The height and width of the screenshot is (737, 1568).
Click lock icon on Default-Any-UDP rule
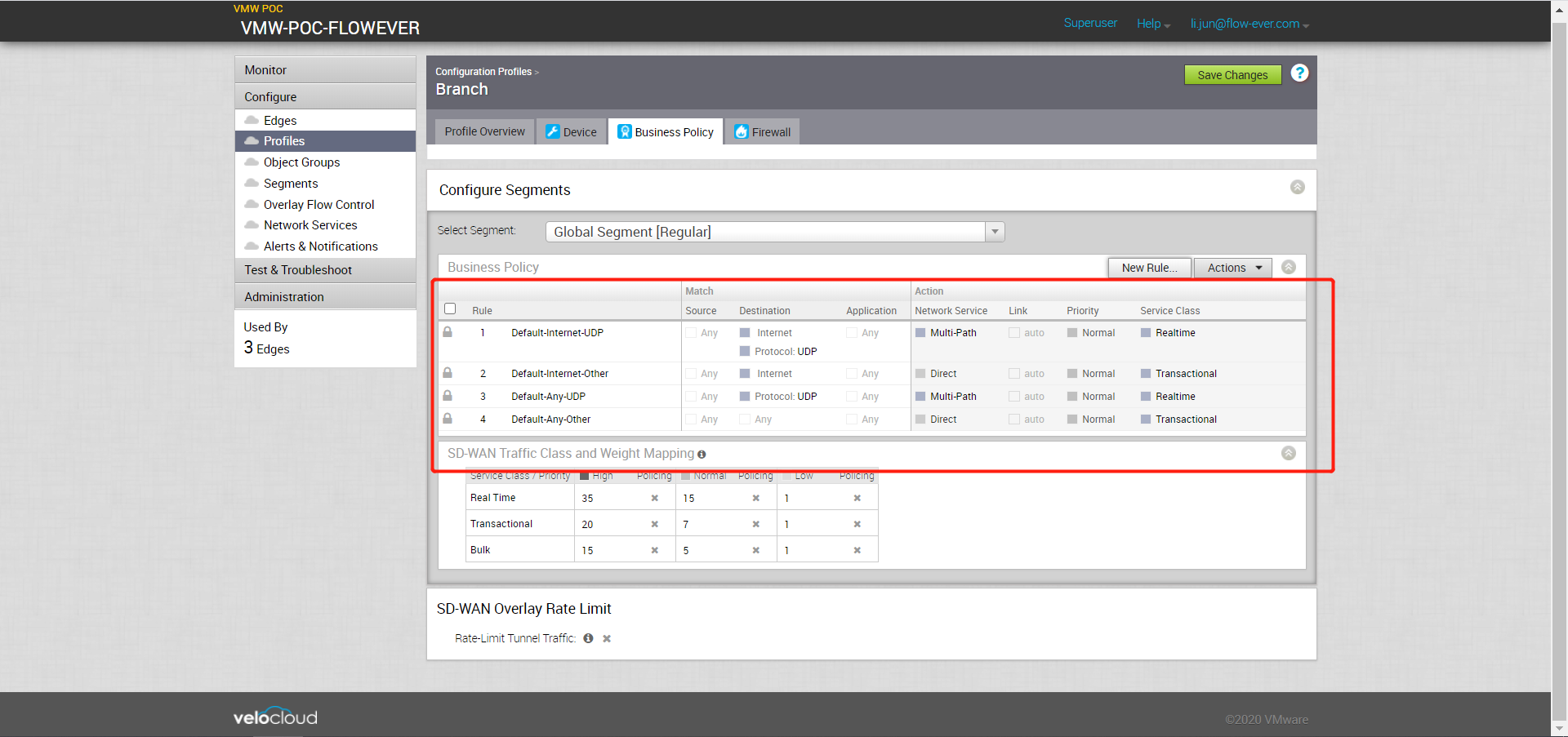pos(448,395)
